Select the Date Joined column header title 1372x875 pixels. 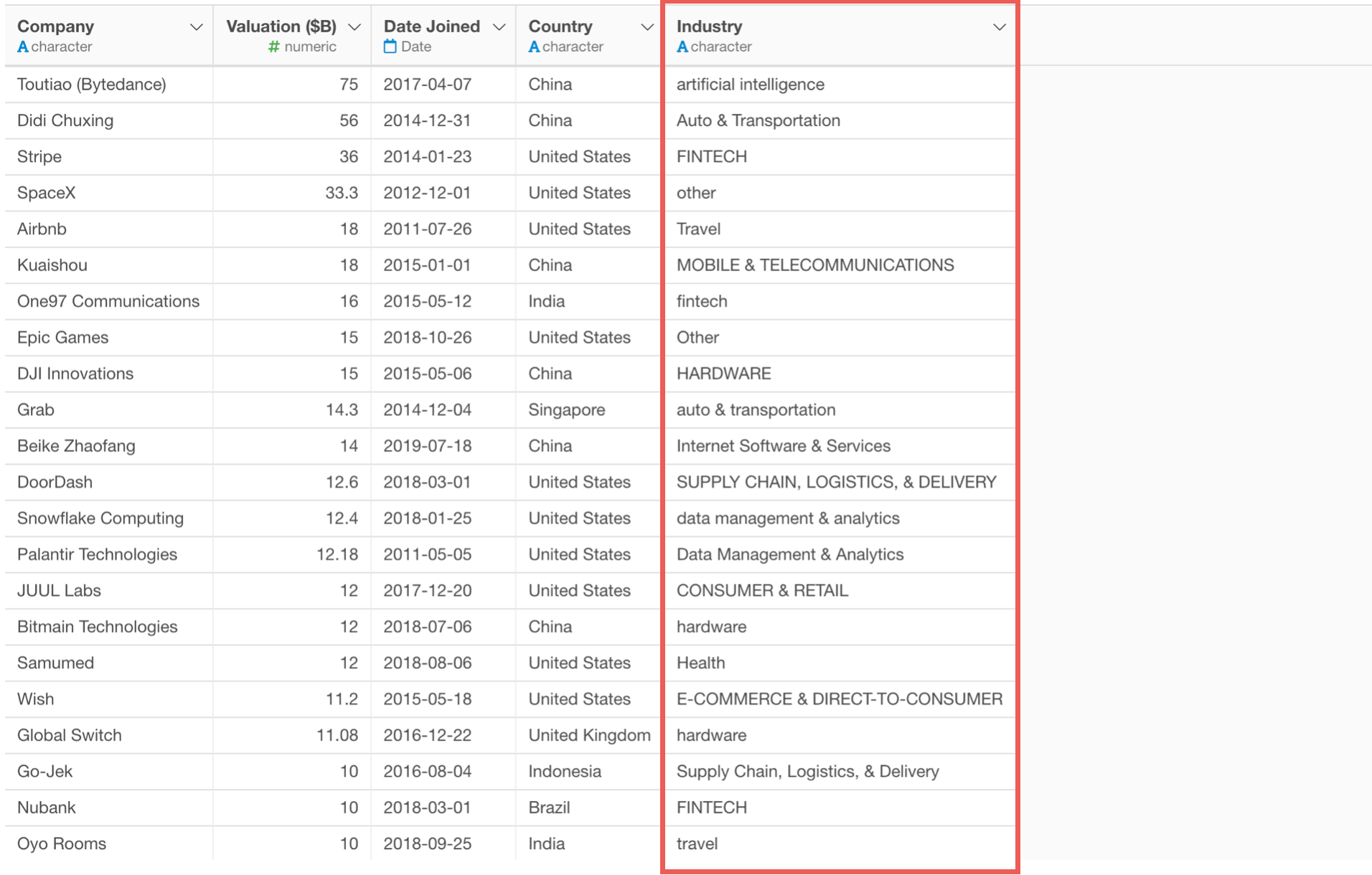[432, 27]
